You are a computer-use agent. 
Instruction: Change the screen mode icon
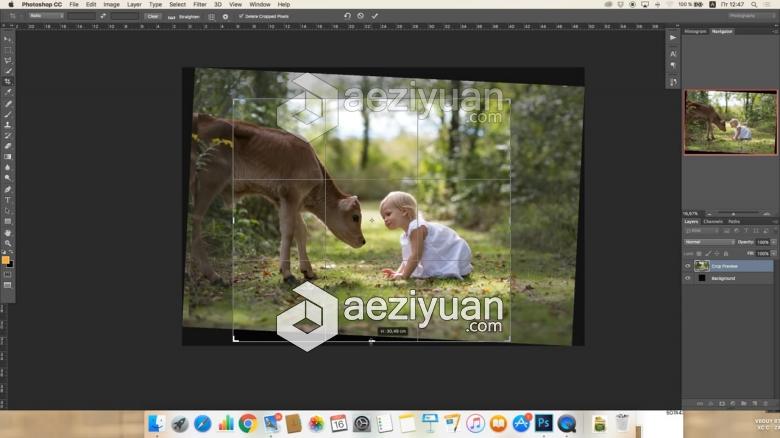coord(7,285)
